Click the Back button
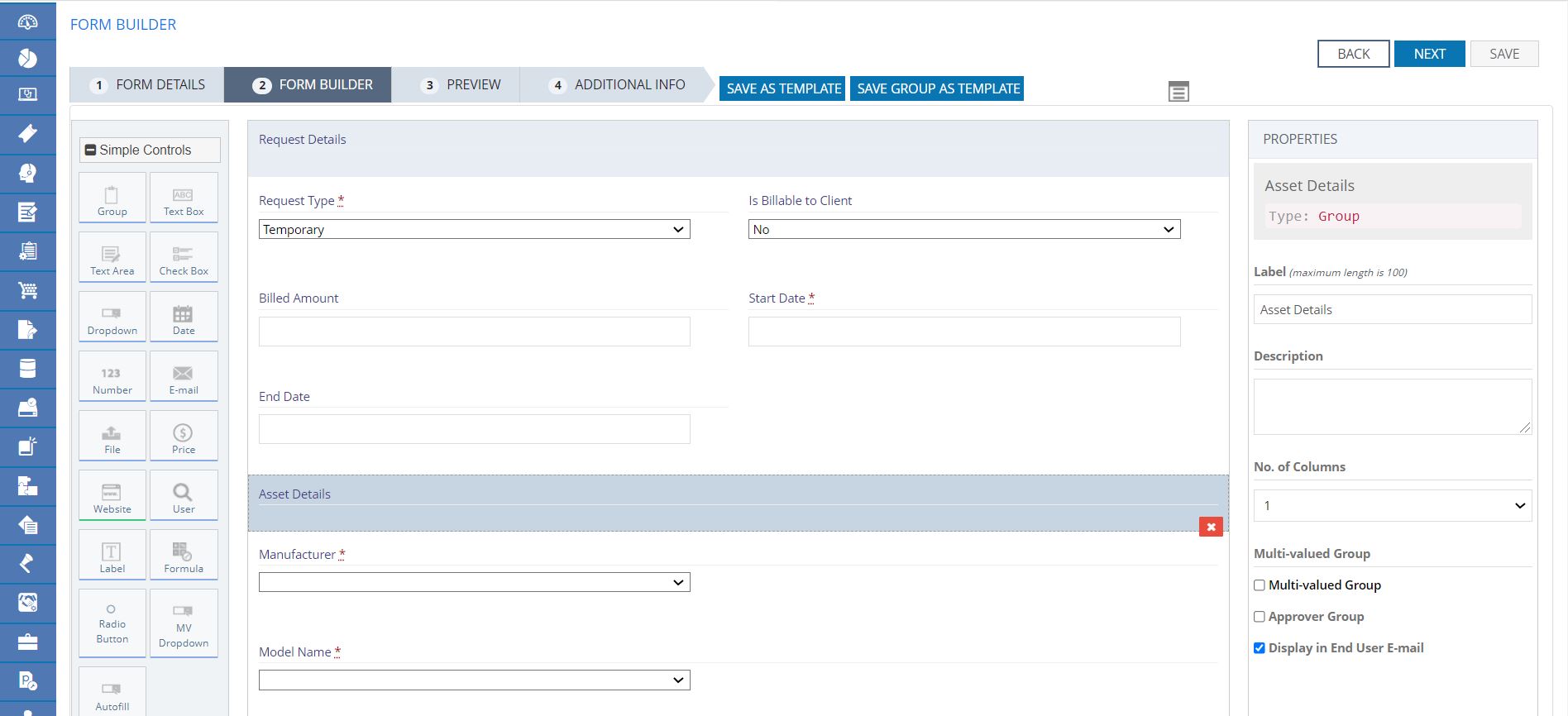 [1353, 54]
